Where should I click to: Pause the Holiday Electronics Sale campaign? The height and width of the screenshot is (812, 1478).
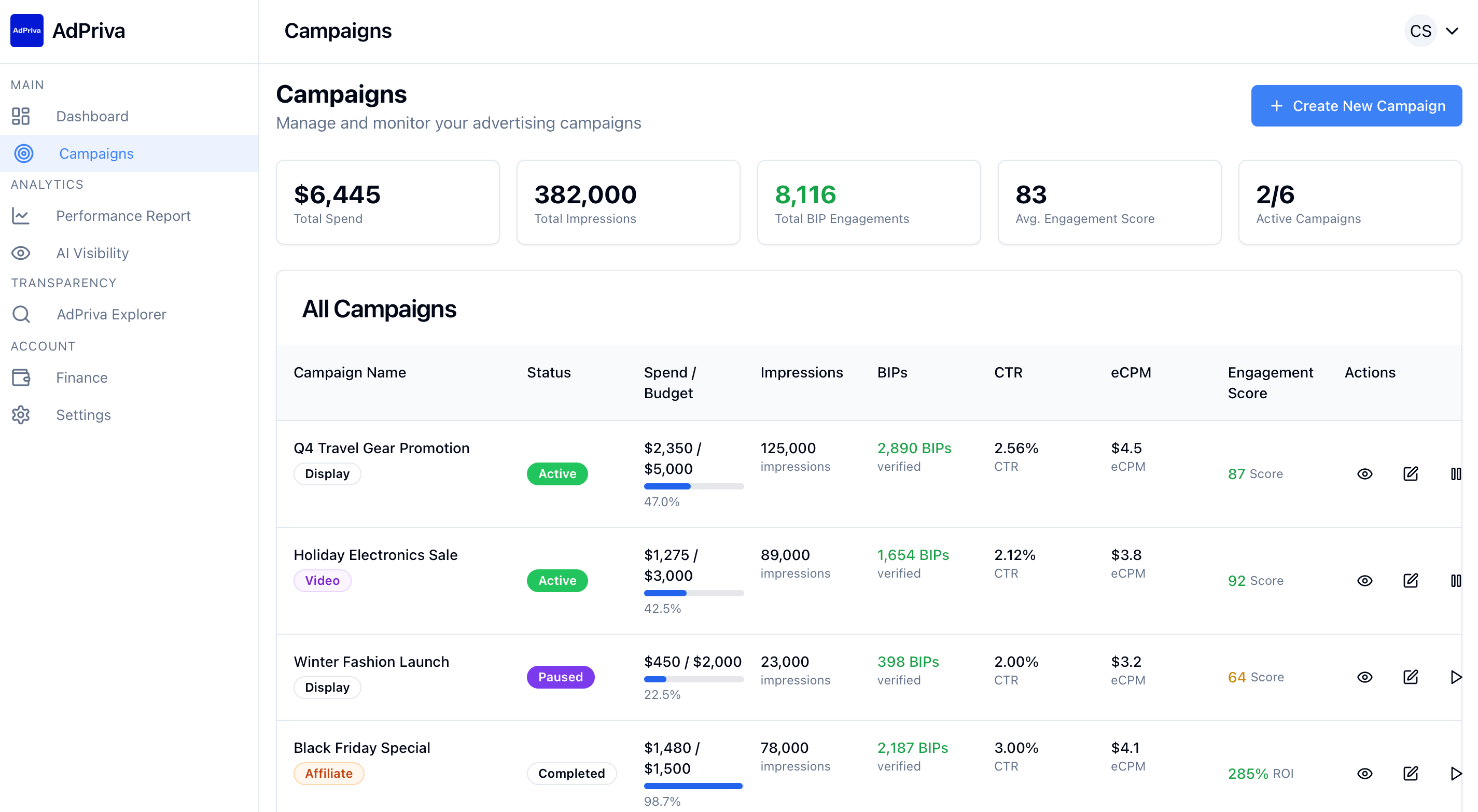(x=1455, y=581)
